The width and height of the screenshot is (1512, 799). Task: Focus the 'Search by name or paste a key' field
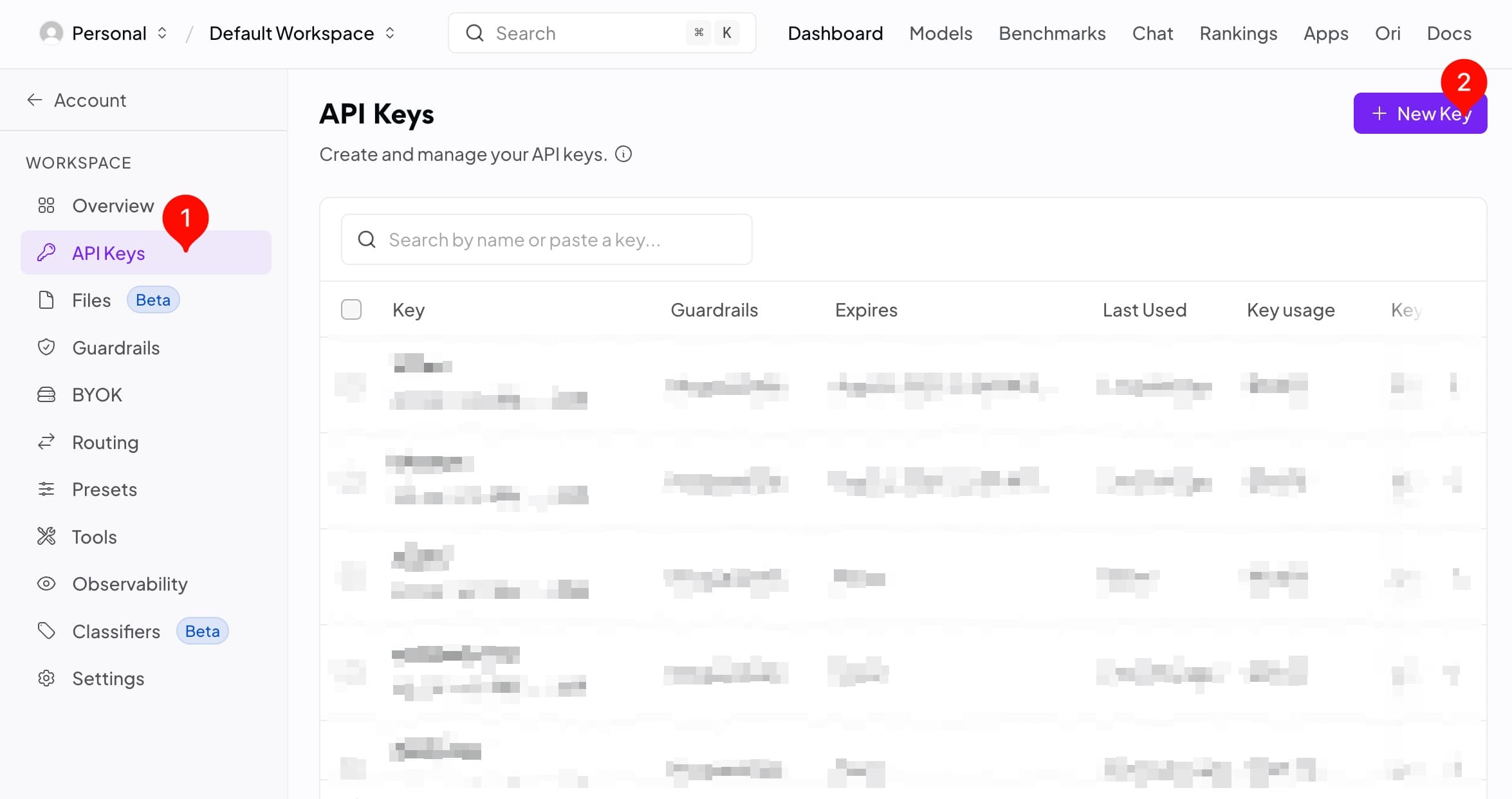pyautogui.click(x=546, y=239)
